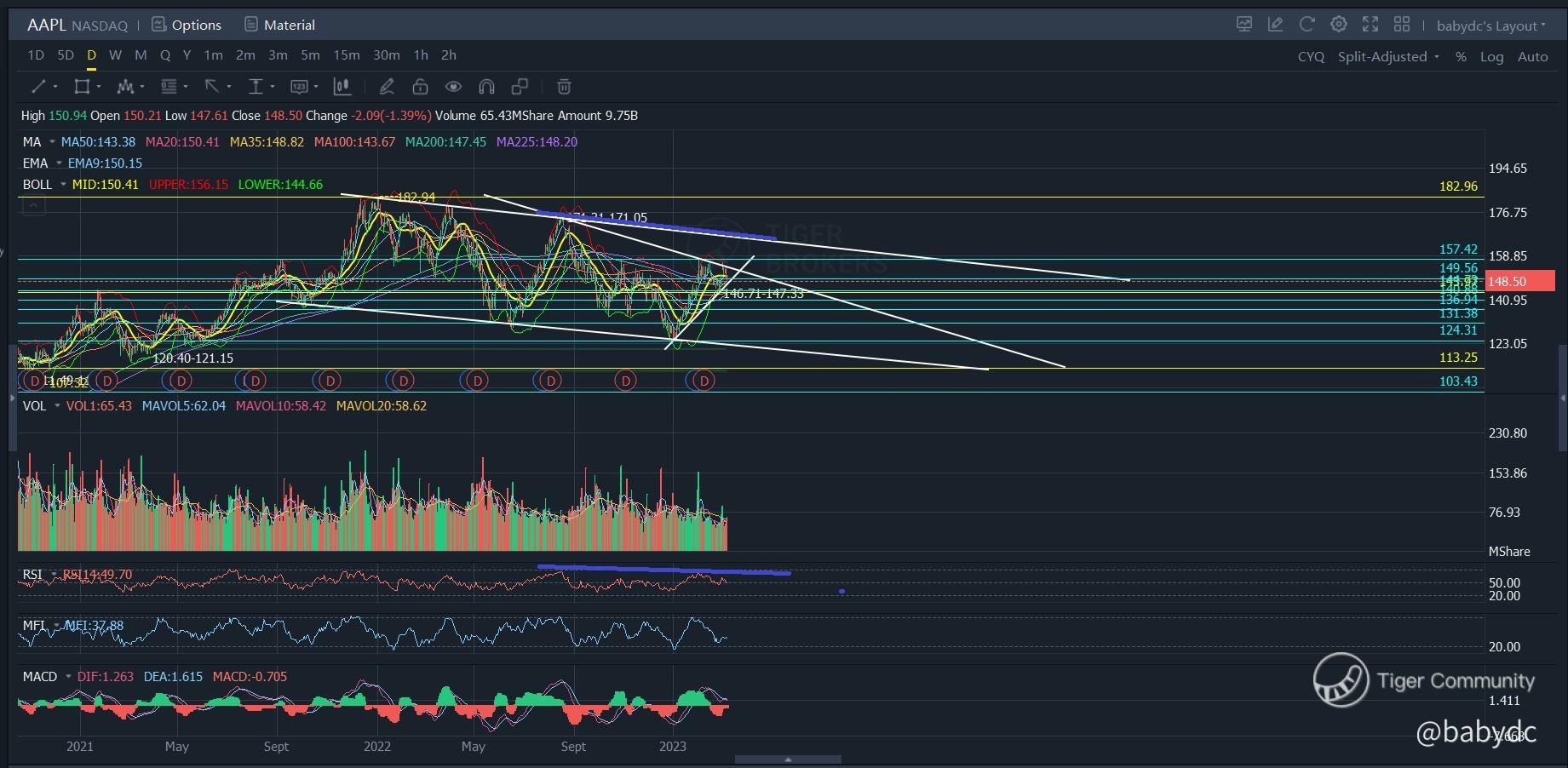Toggle the CYQ chip distribution
The image size is (1568, 768).
(1311, 56)
